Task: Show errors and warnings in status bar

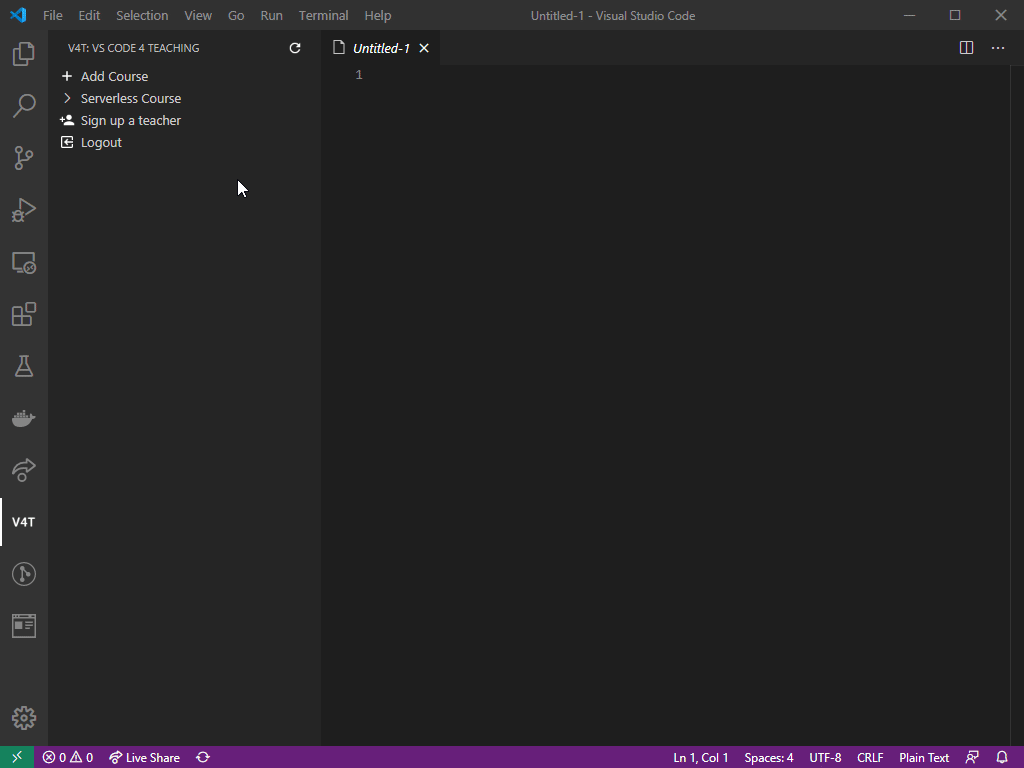Action: click(x=68, y=758)
